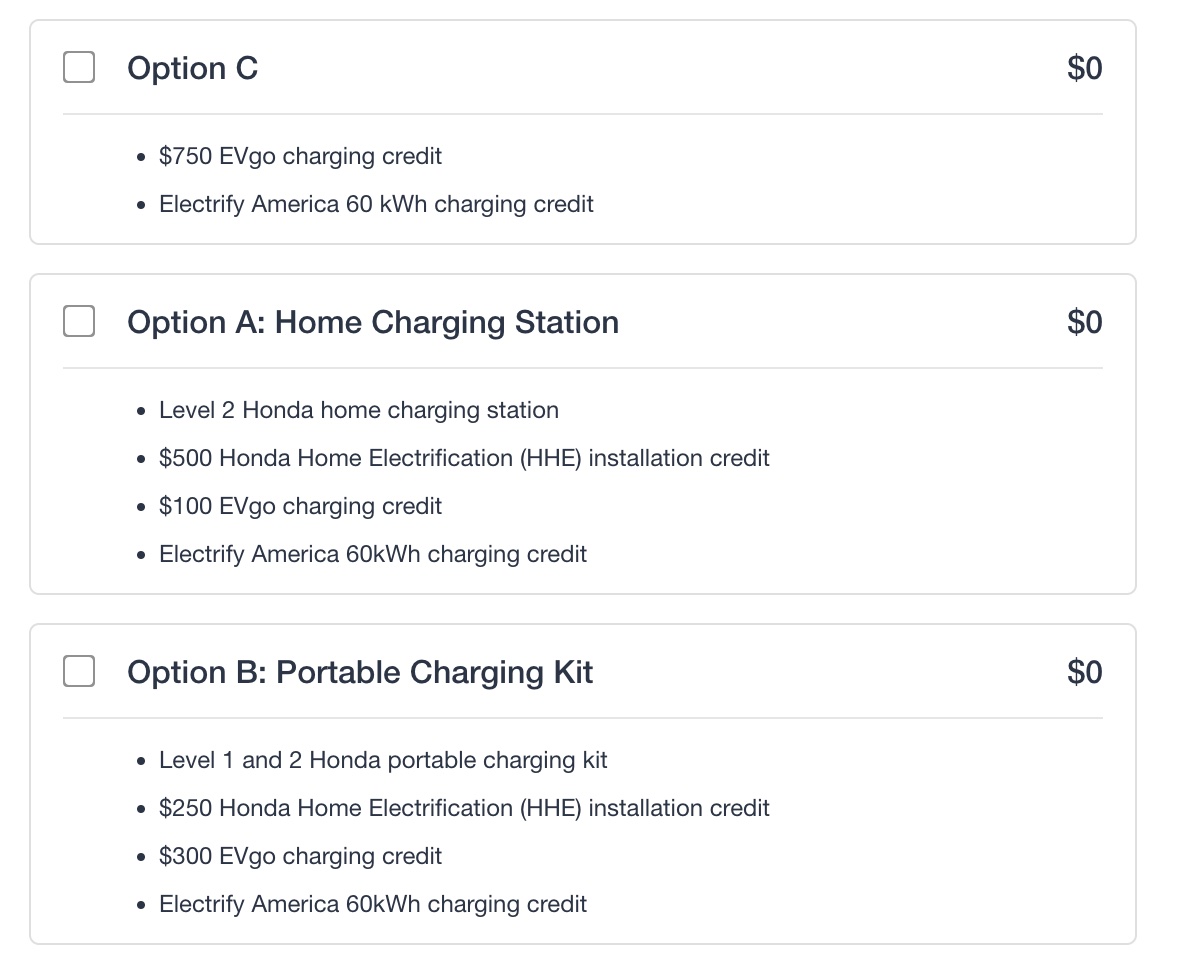The width and height of the screenshot is (1178, 960).
Task: Click Electrify America 60 kWh item in Option C
Action: point(376,204)
